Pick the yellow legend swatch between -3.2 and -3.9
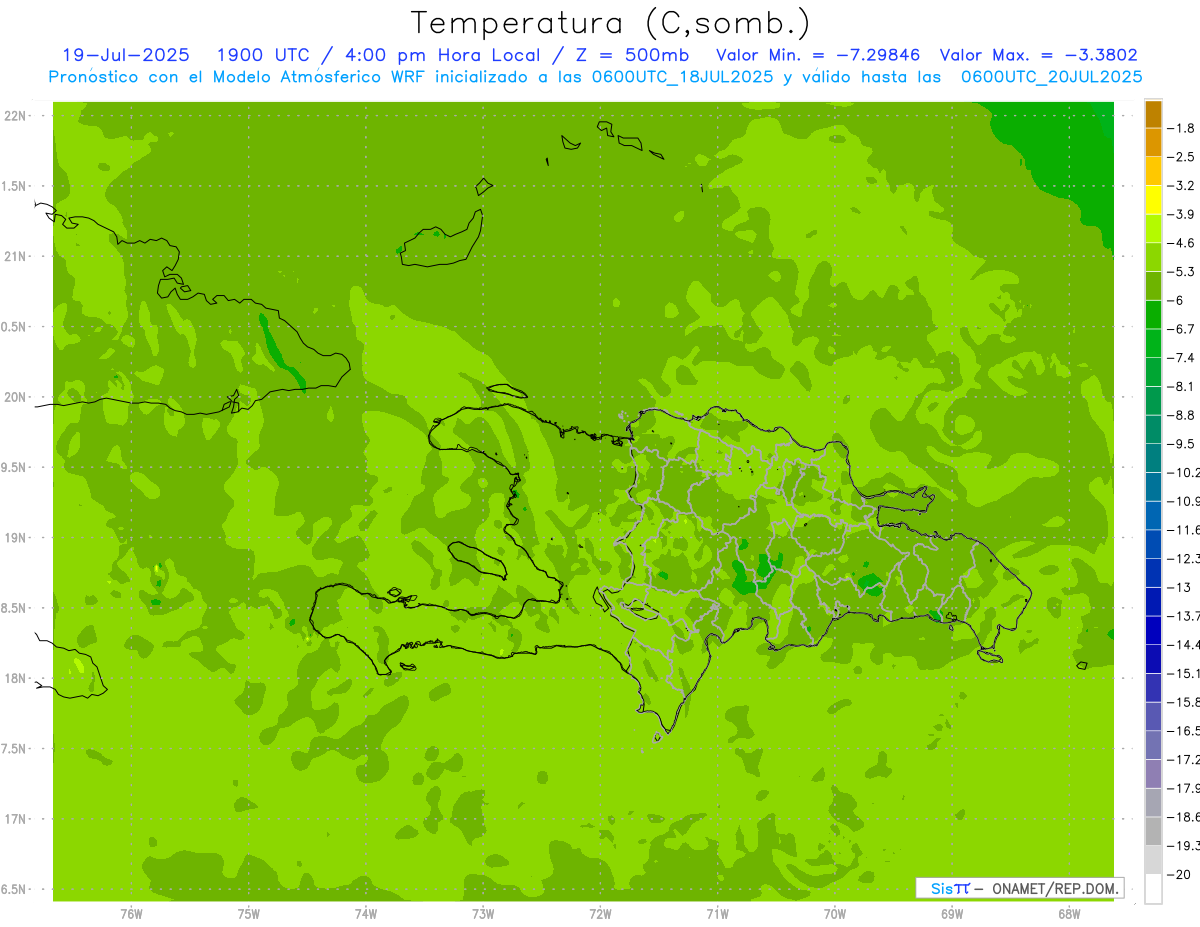1200x927 pixels. tap(1153, 200)
